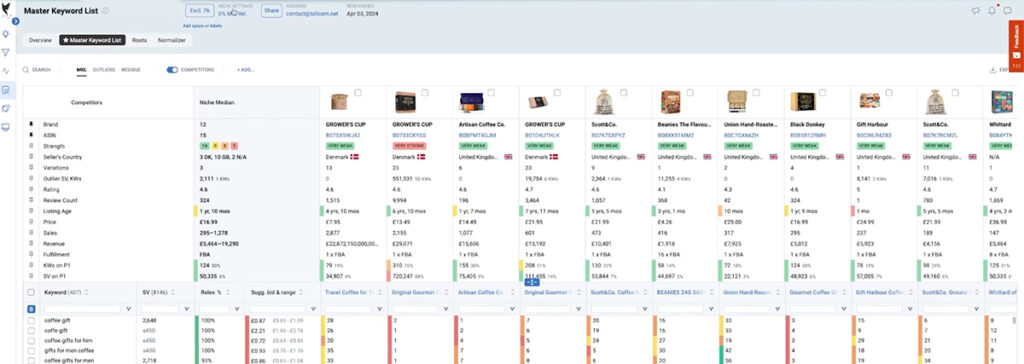Switch to the Normalizer tab

tap(172, 41)
